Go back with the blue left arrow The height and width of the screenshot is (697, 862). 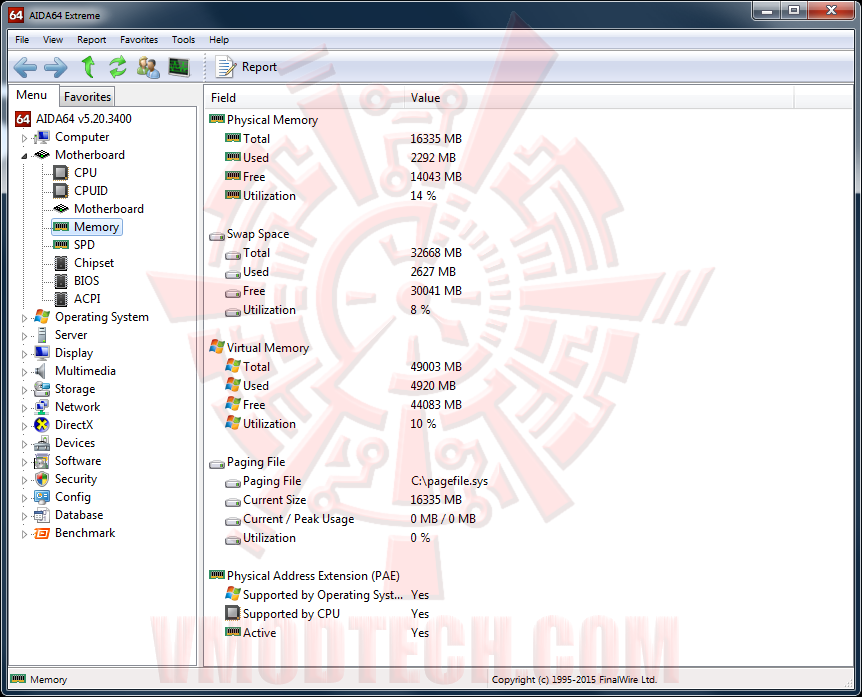(x=25, y=68)
